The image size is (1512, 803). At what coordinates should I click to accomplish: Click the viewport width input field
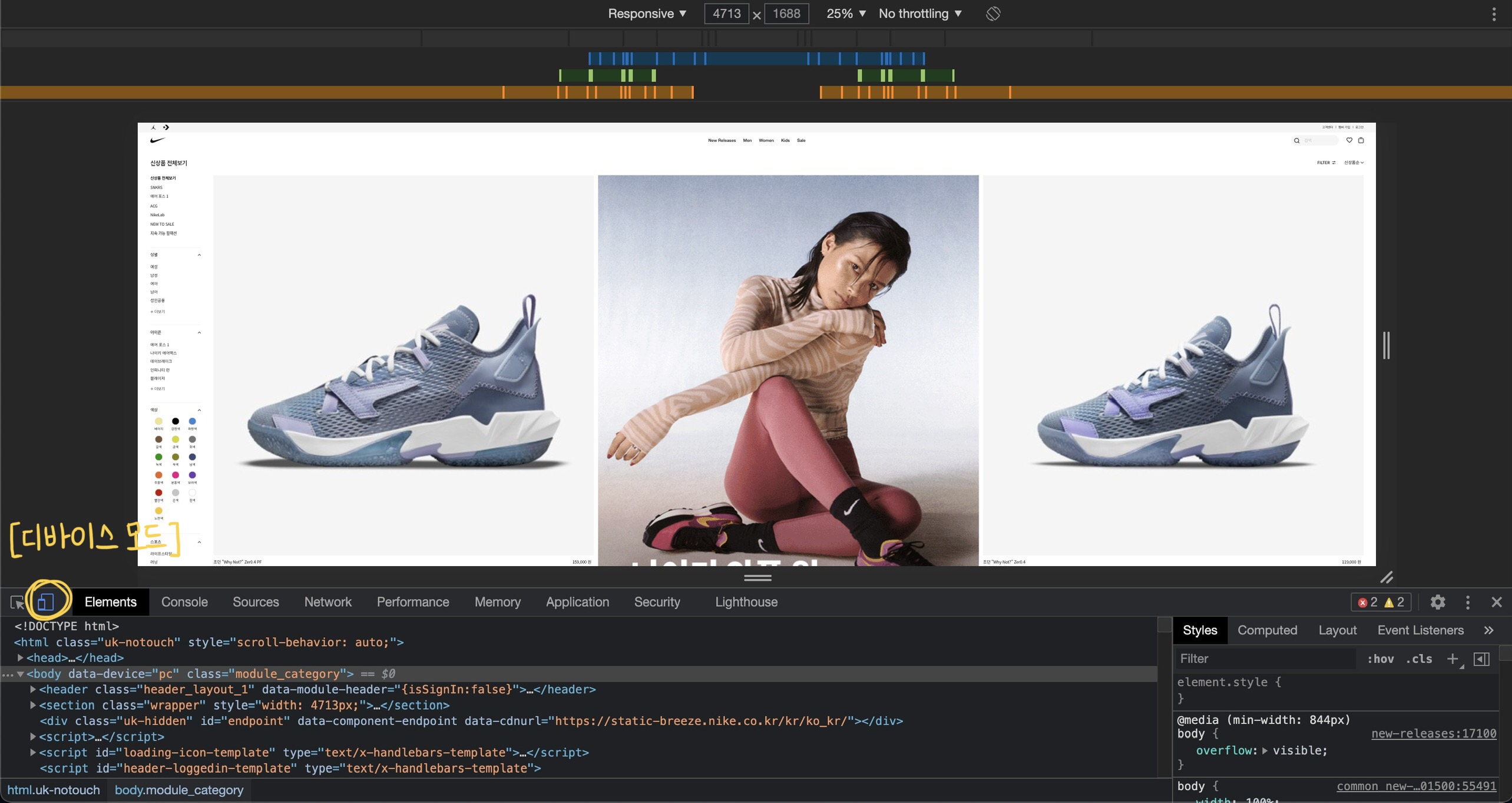point(726,14)
